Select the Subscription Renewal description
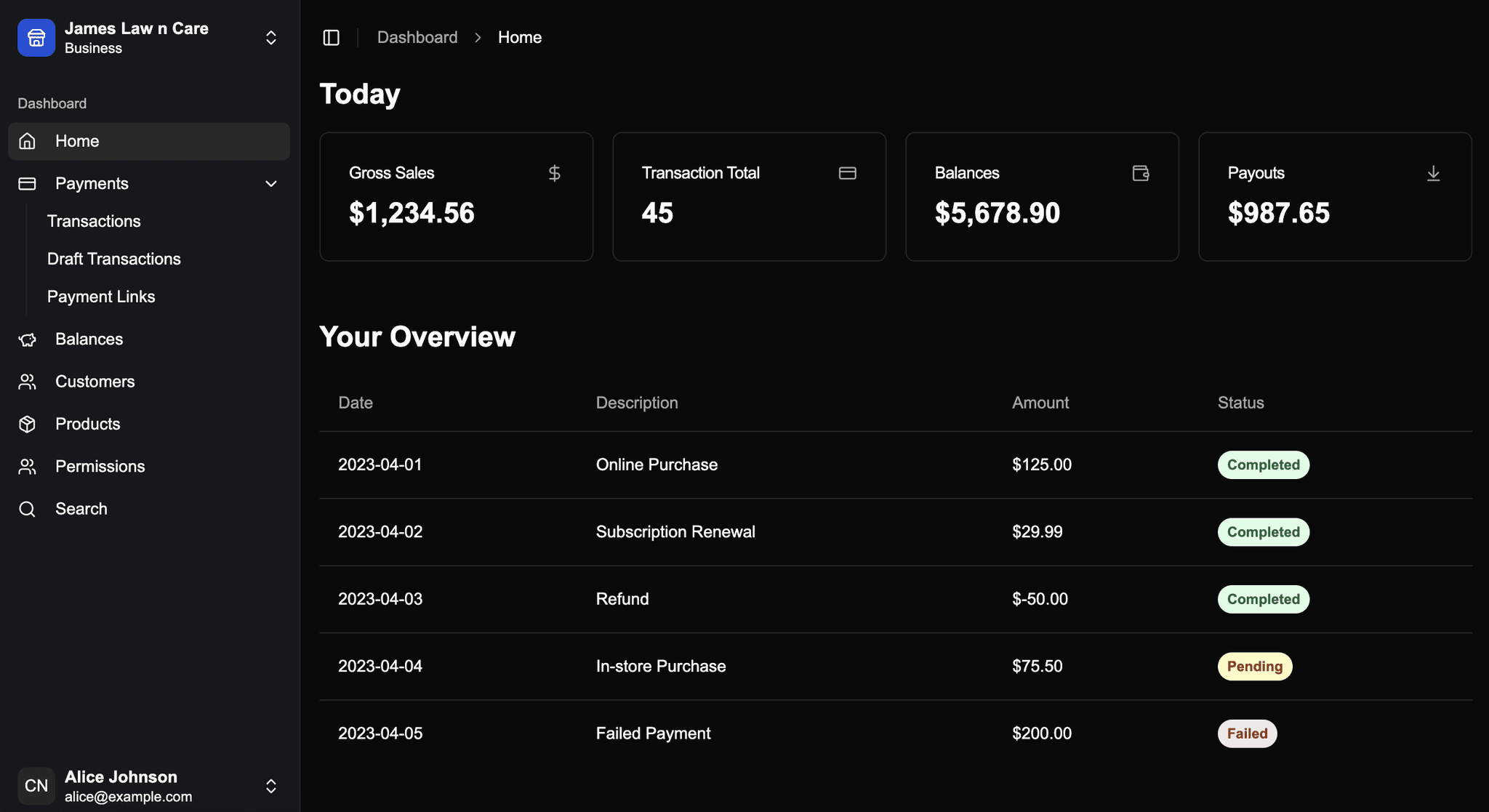 675,532
